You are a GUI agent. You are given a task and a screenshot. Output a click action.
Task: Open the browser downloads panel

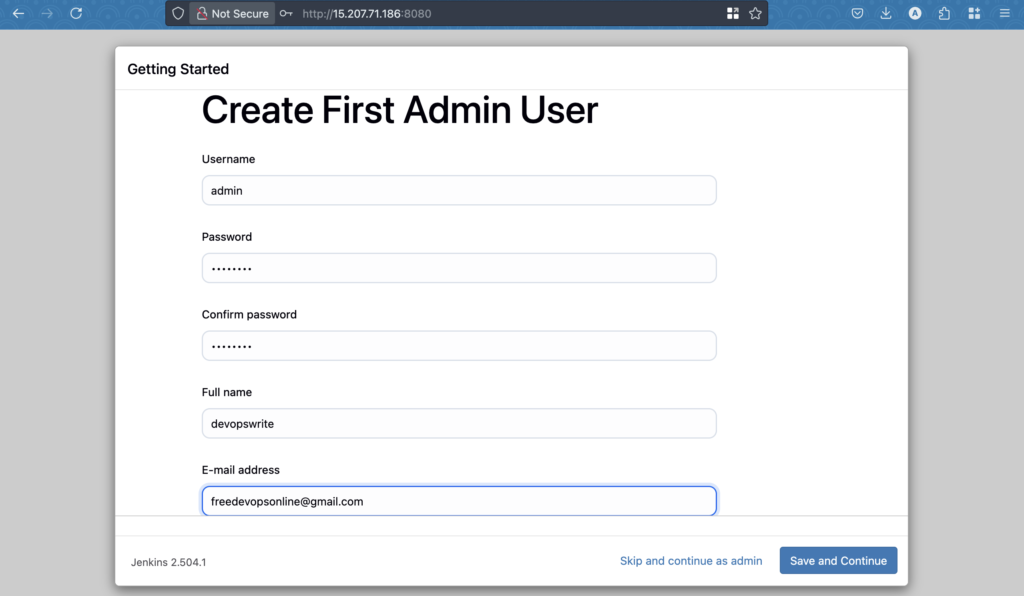[x=886, y=13]
